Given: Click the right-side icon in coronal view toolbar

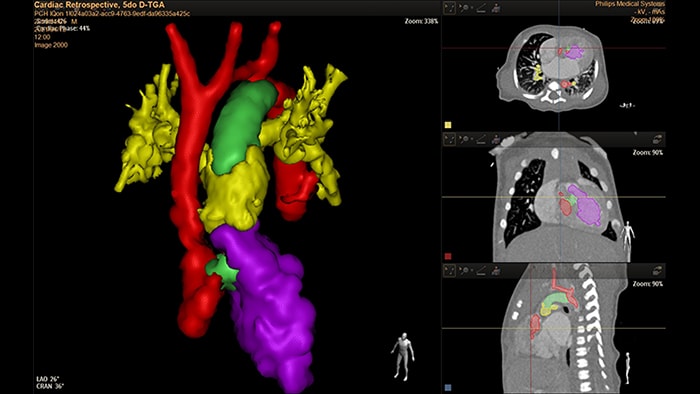Looking at the screenshot, I should (x=657, y=140).
